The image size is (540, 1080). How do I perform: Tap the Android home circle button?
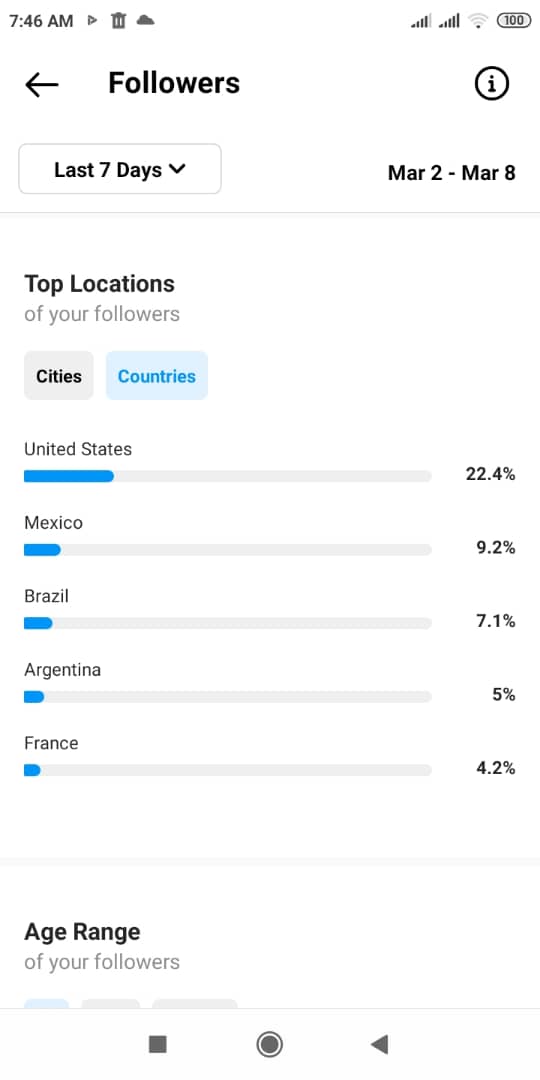click(269, 1044)
